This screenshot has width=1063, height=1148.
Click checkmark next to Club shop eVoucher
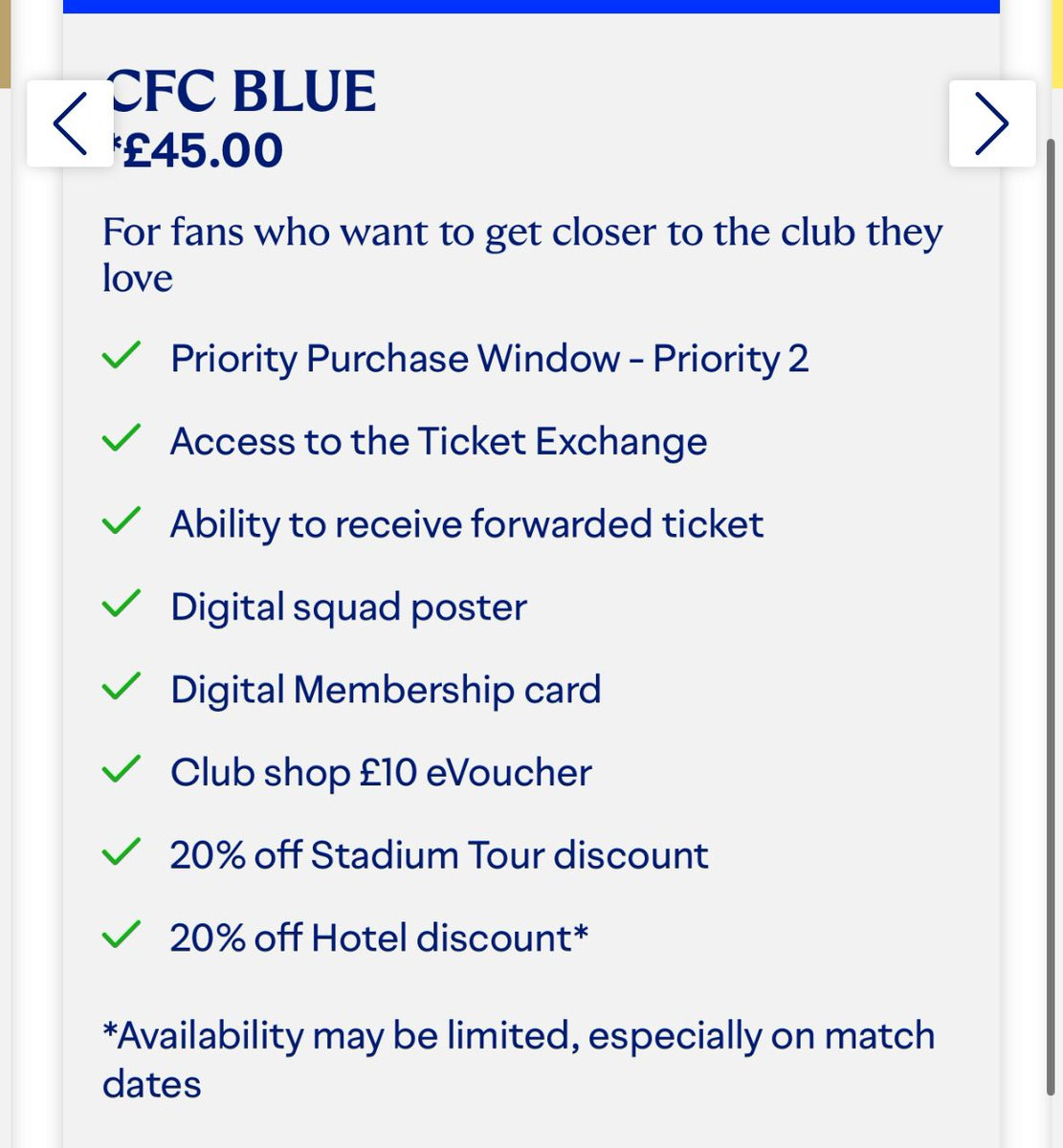(121, 770)
